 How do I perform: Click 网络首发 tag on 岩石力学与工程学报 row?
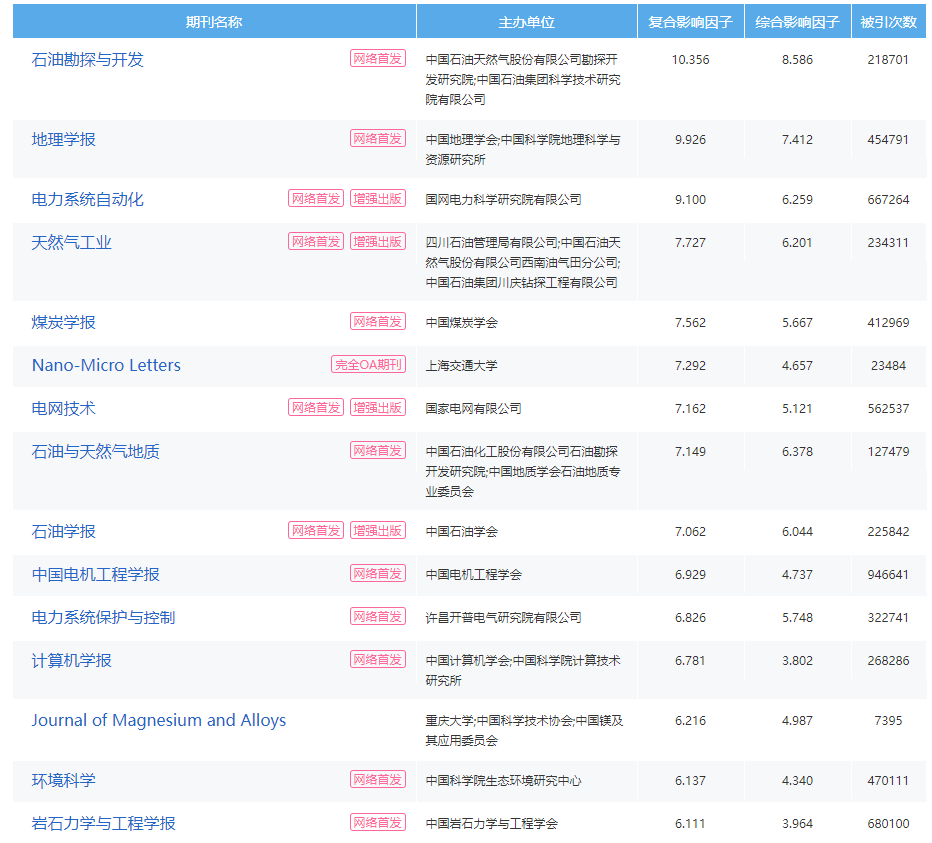click(378, 822)
